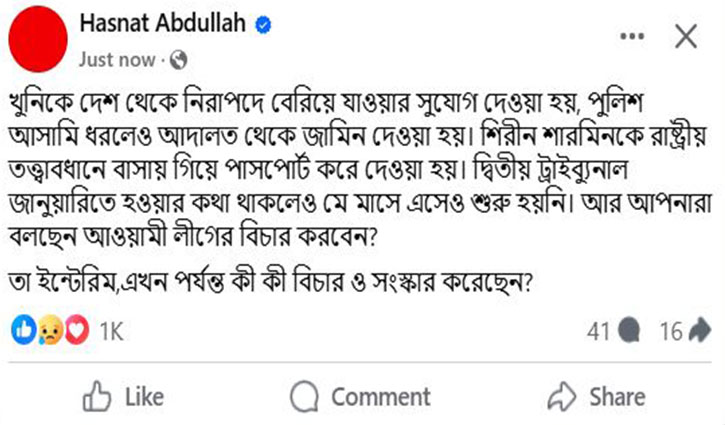Image resolution: width=725 pixels, height=425 pixels.
Task: Click the thumbs-up icon on Like
Action: (96, 397)
